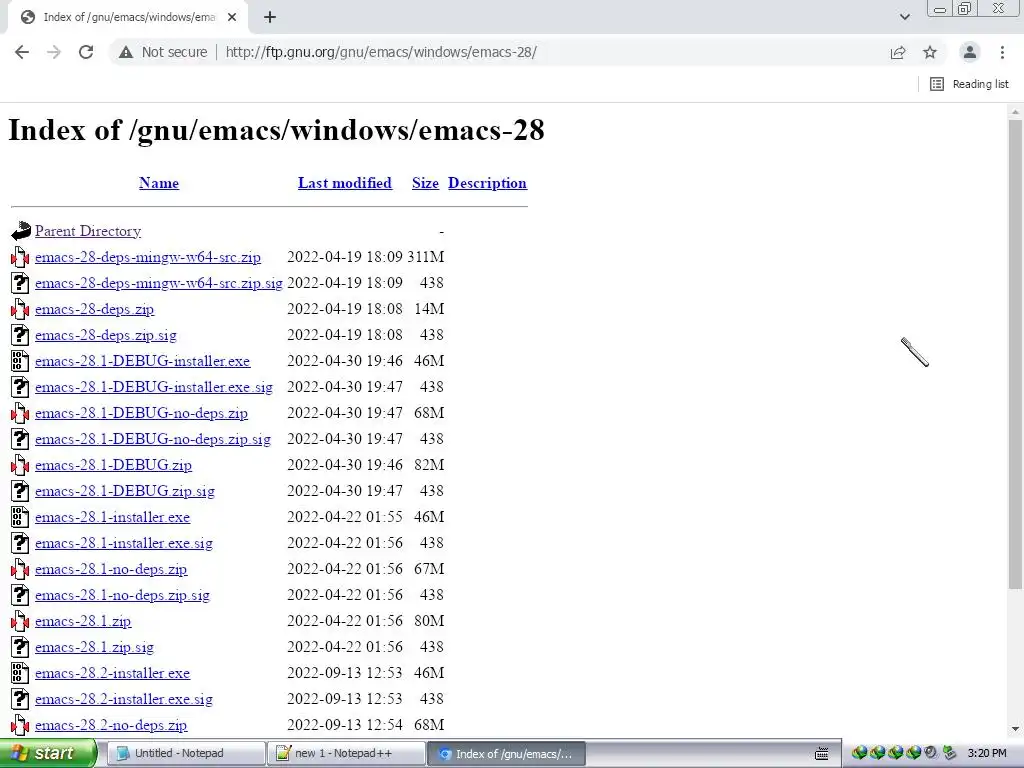Screen dimensions: 1024x768
Task: Click archive icon beside emacs-28.1.zip
Action: [x=20, y=621]
